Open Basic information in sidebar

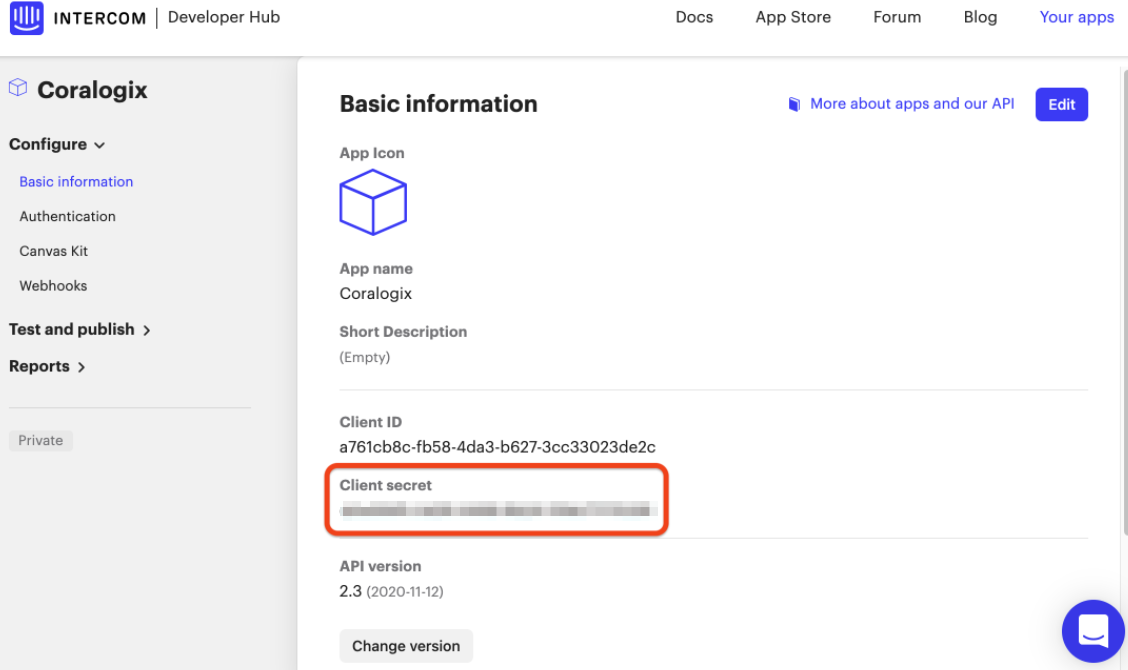click(76, 182)
